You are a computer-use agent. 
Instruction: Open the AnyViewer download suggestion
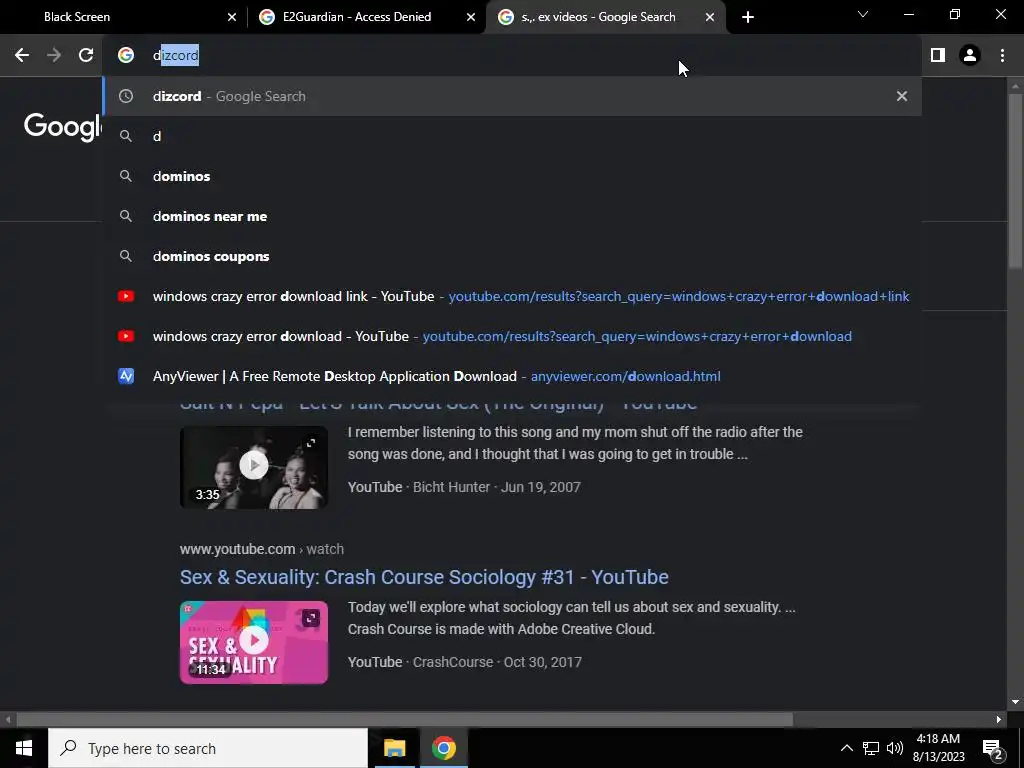pos(512,376)
